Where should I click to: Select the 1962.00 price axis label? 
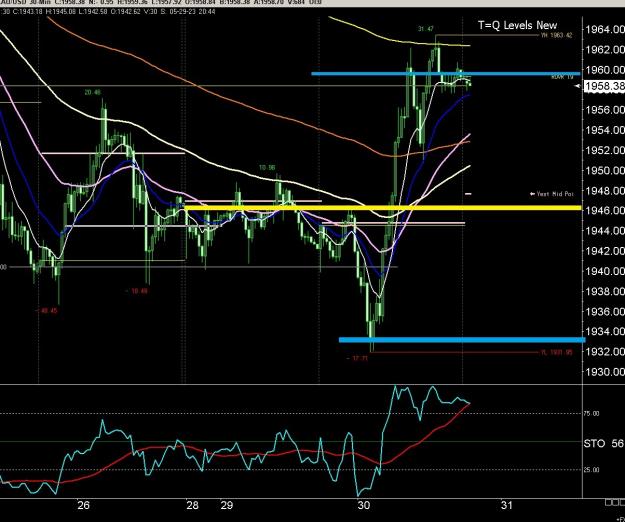(x=604, y=49)
